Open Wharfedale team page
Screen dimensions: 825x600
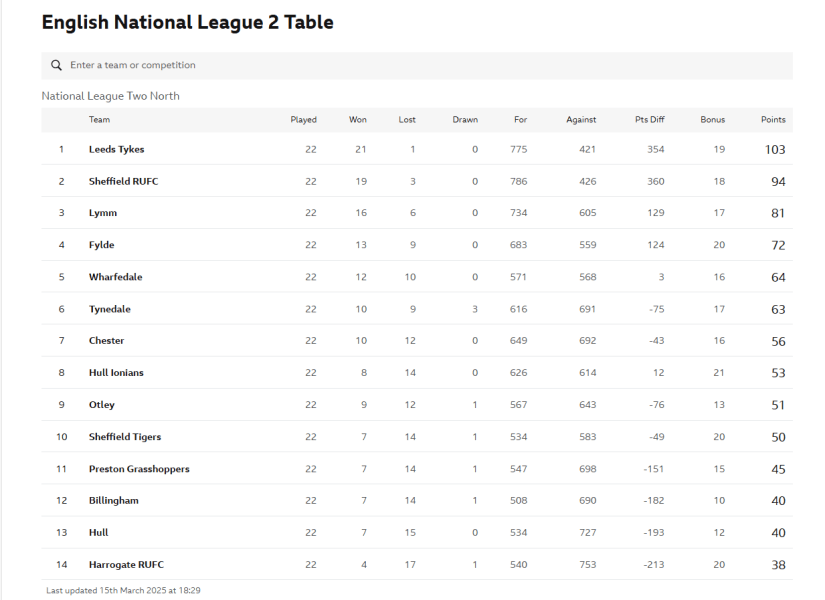point(115,277)
